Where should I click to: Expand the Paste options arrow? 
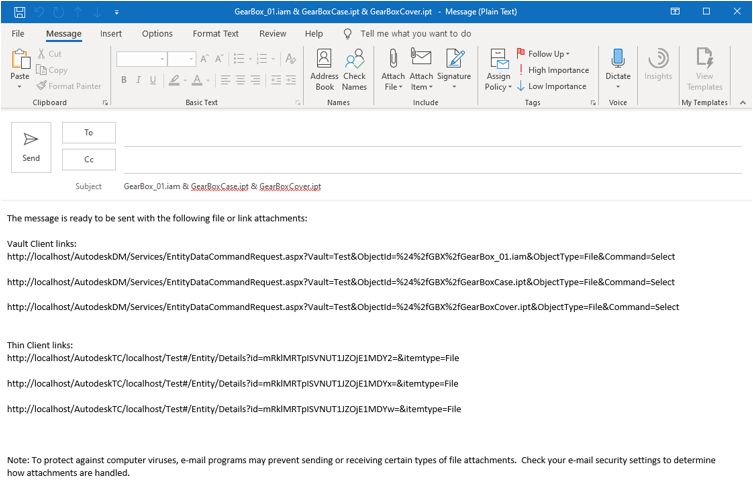[x=20, y=87]
